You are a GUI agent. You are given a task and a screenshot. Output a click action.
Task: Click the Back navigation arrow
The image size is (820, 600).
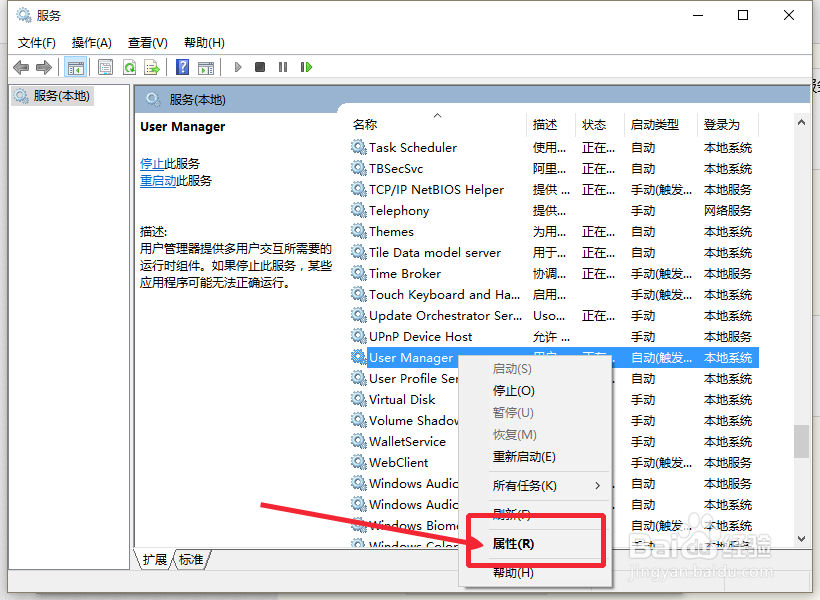point(20,67)
